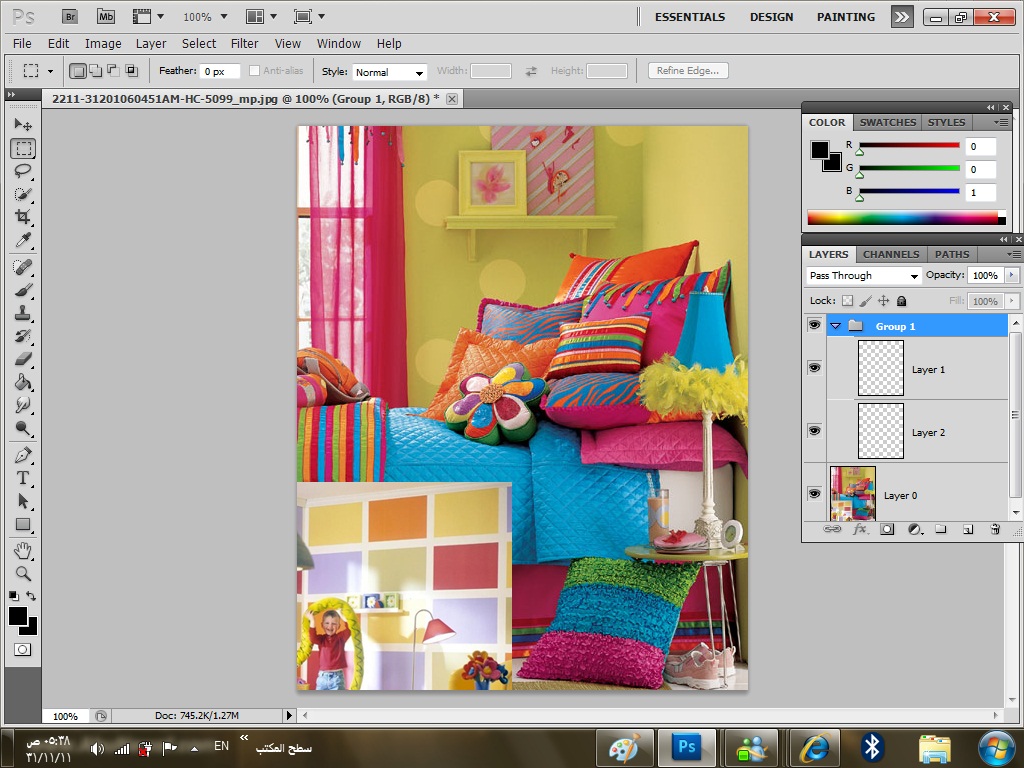Viewport: 1024px width, 768px height.
Task: Hide Layer 2 using its eye icon
Action: pos(814,431)
